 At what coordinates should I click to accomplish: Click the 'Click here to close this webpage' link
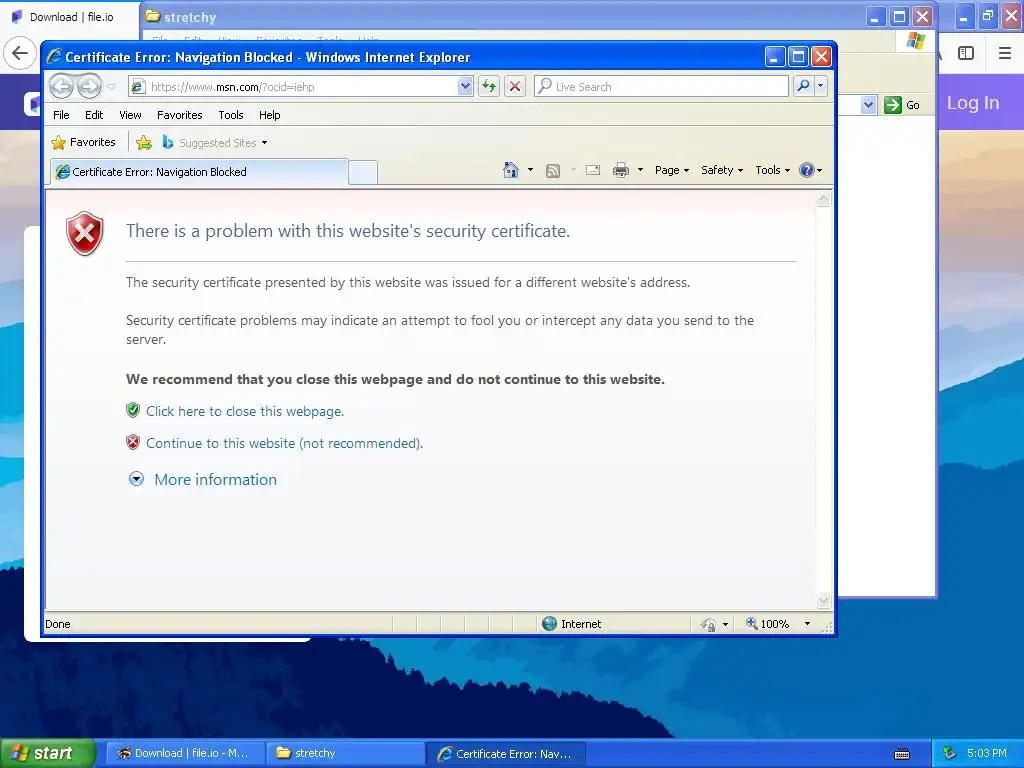pos(245,411)
